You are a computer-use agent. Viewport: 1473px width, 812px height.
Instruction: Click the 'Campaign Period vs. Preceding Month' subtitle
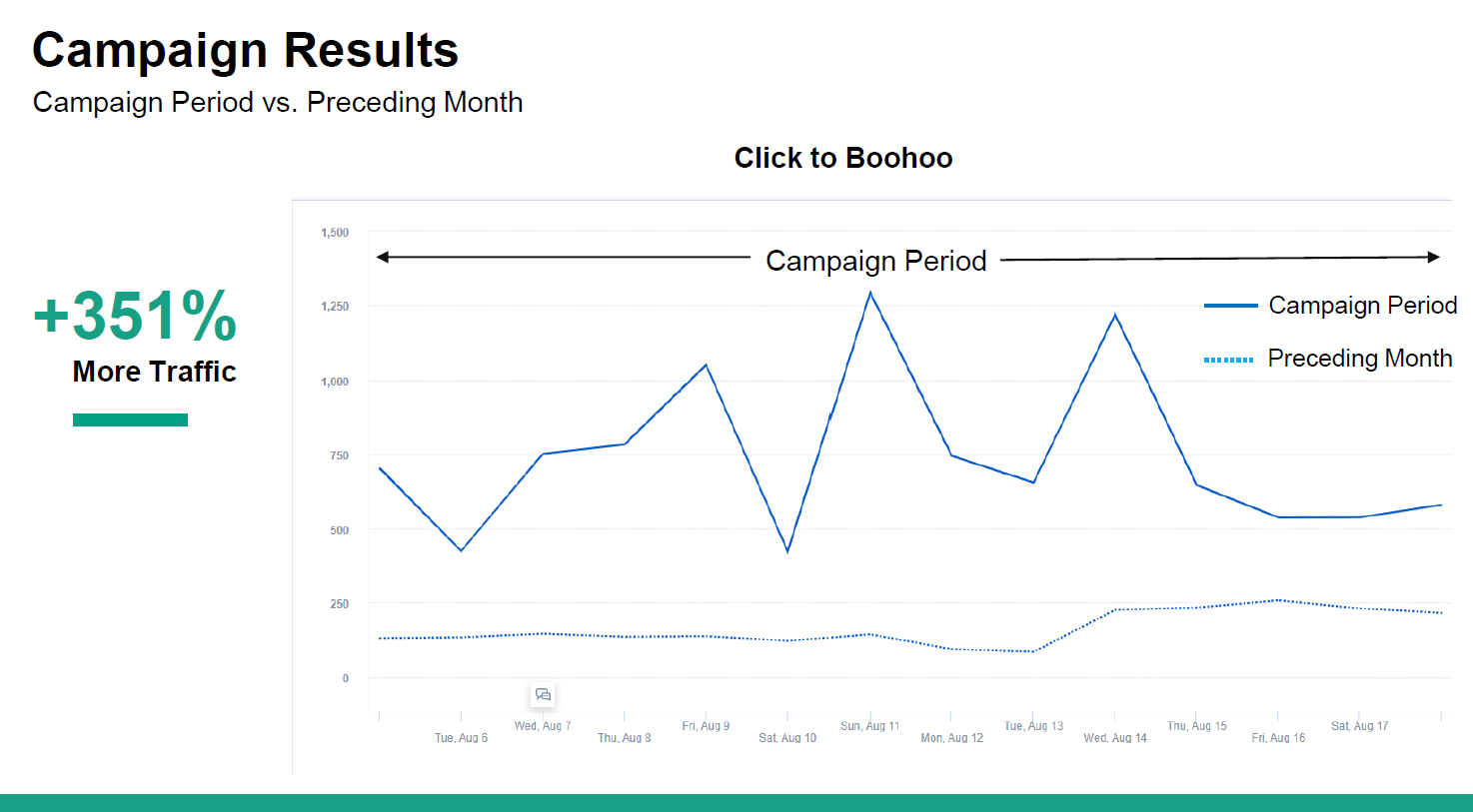(x=278, y=102)
